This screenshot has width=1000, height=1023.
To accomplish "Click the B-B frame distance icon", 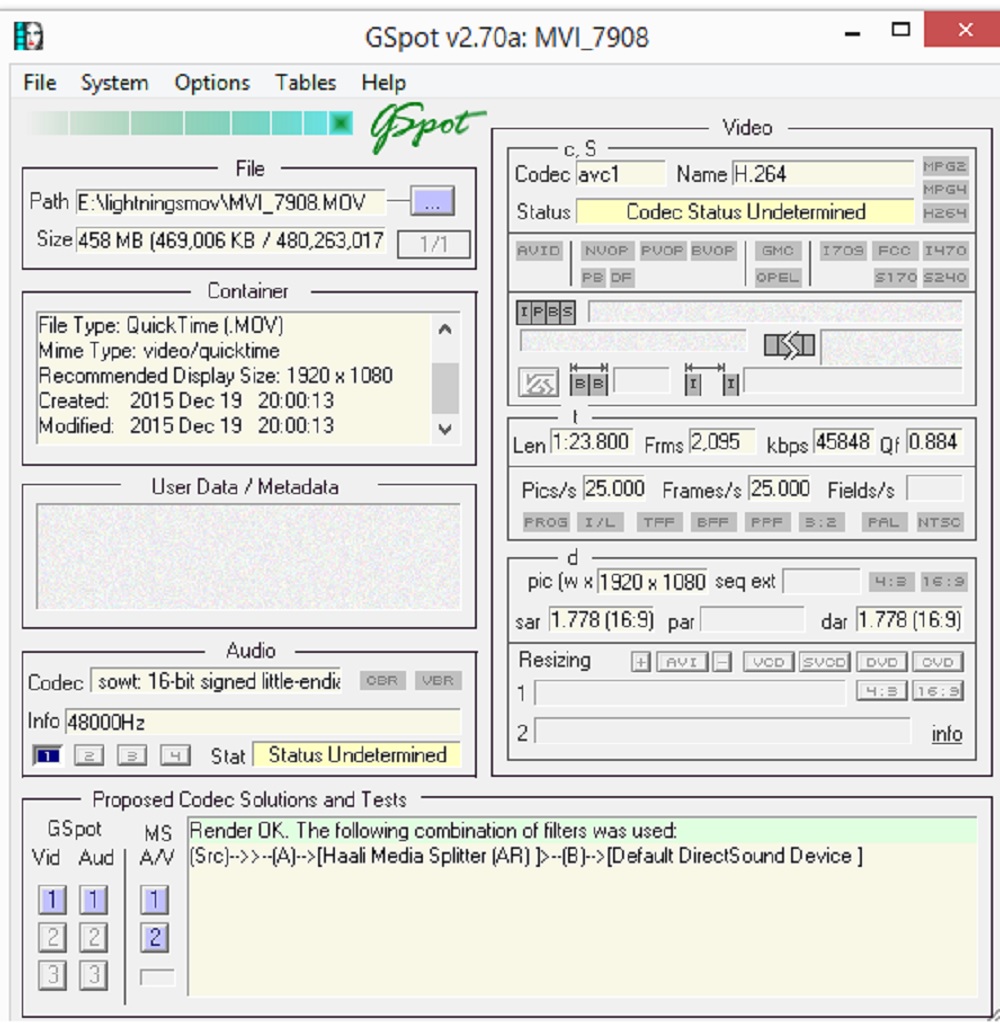I will (589, 380).
